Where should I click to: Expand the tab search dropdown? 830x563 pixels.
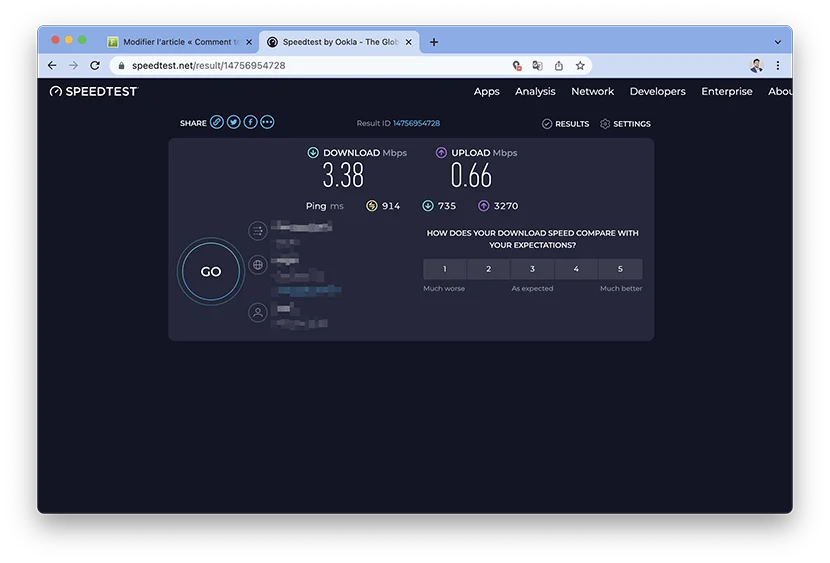click(778, 42)
